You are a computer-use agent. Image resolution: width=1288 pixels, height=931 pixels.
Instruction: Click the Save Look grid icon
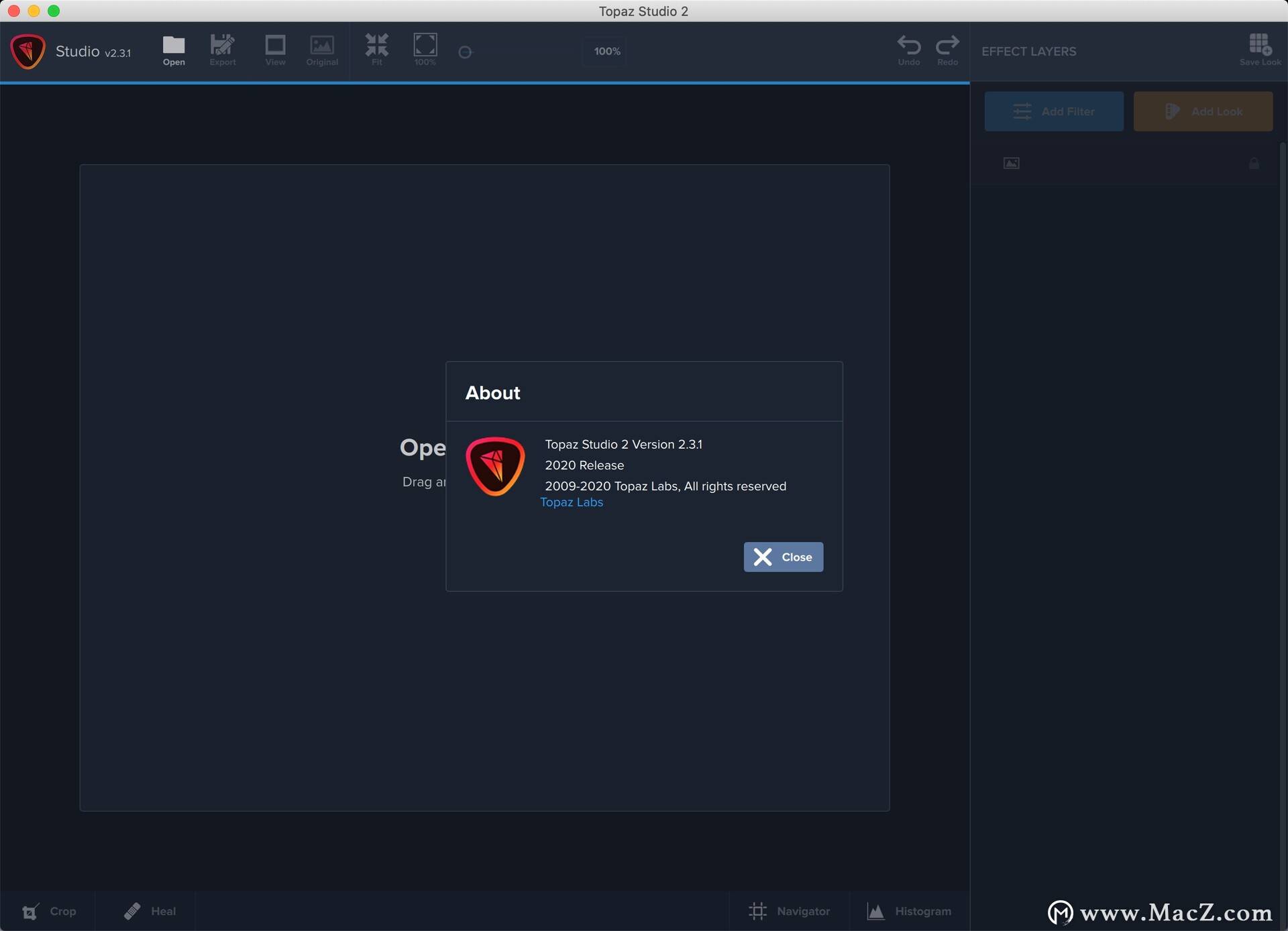click(1260, 44)
